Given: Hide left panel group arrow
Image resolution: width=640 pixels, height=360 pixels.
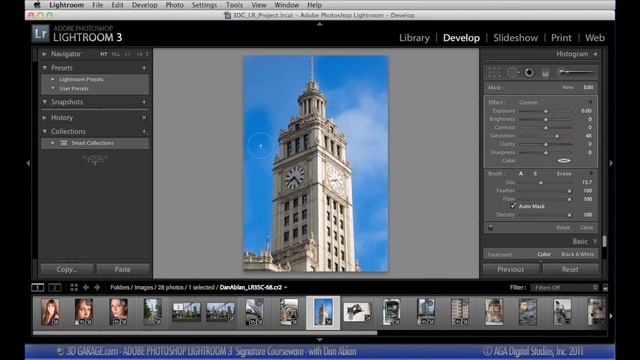Looking at the screenshot, I should point(28,163).
